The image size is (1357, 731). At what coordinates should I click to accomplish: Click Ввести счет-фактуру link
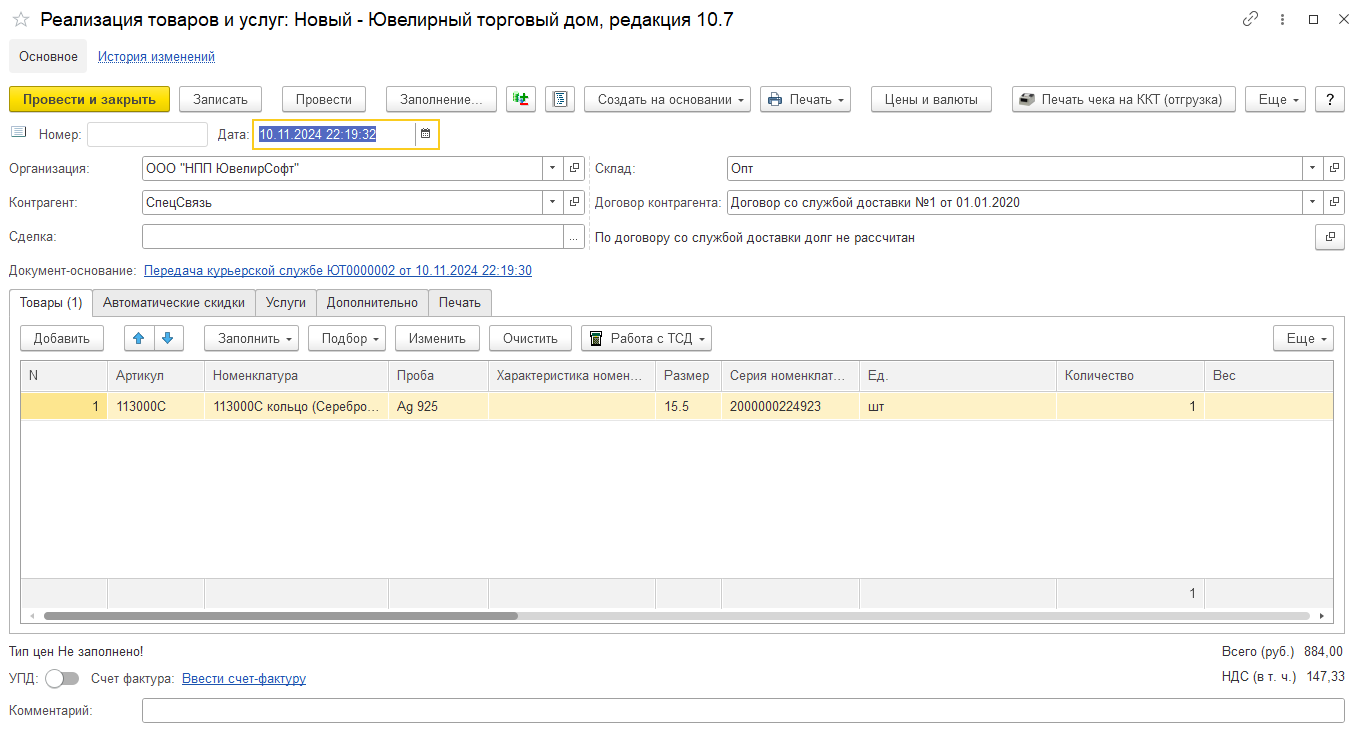click(x=244, y=678)
